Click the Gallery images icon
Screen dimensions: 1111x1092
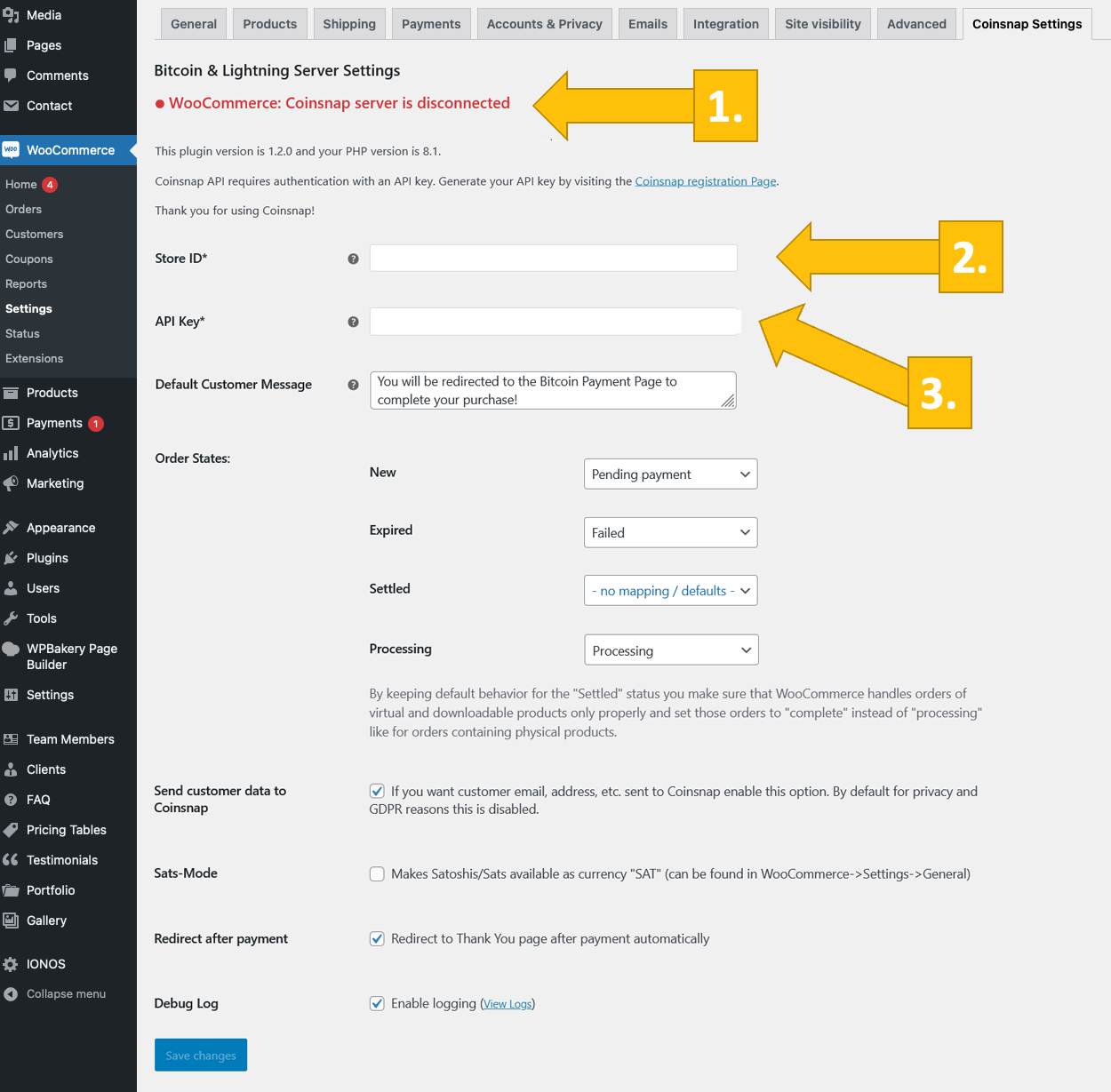tap(11, 921)
